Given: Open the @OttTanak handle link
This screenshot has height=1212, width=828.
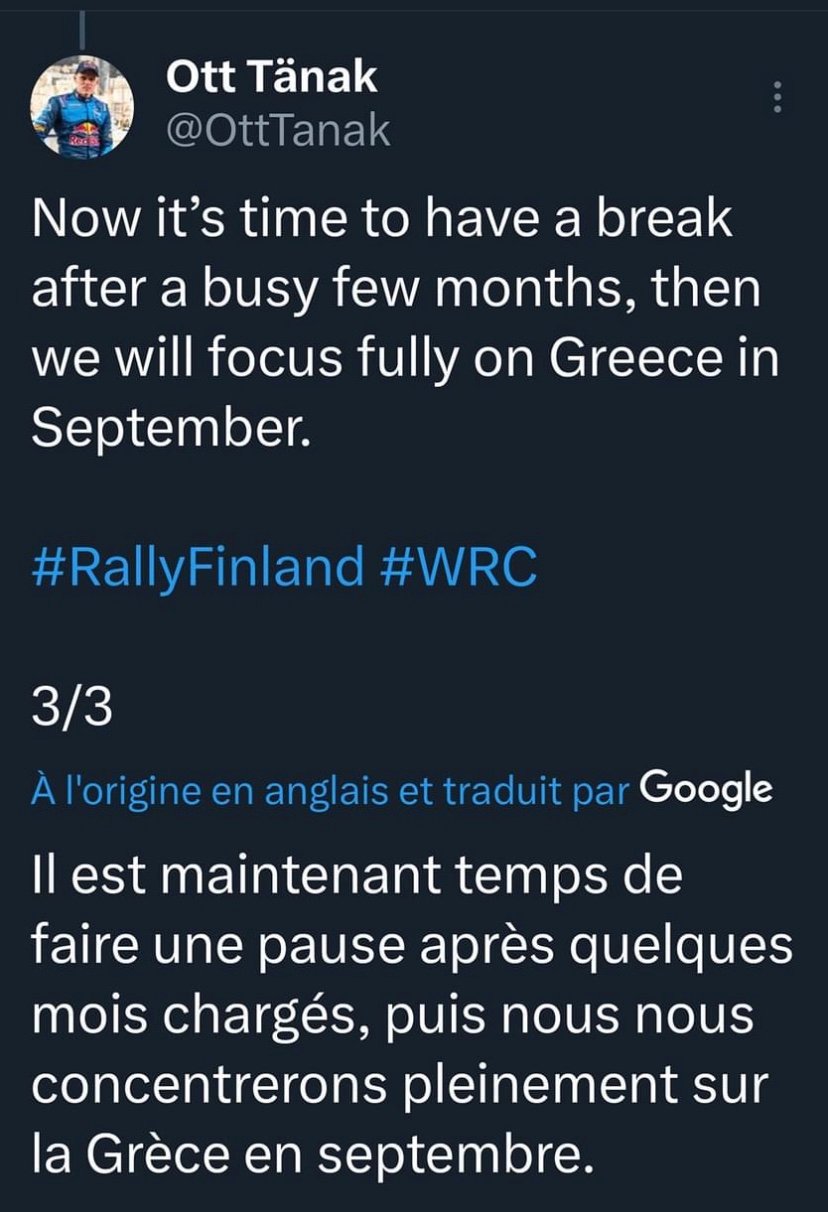Looking at the screenshot, I should pyautogui.click(x=275, y=131).
